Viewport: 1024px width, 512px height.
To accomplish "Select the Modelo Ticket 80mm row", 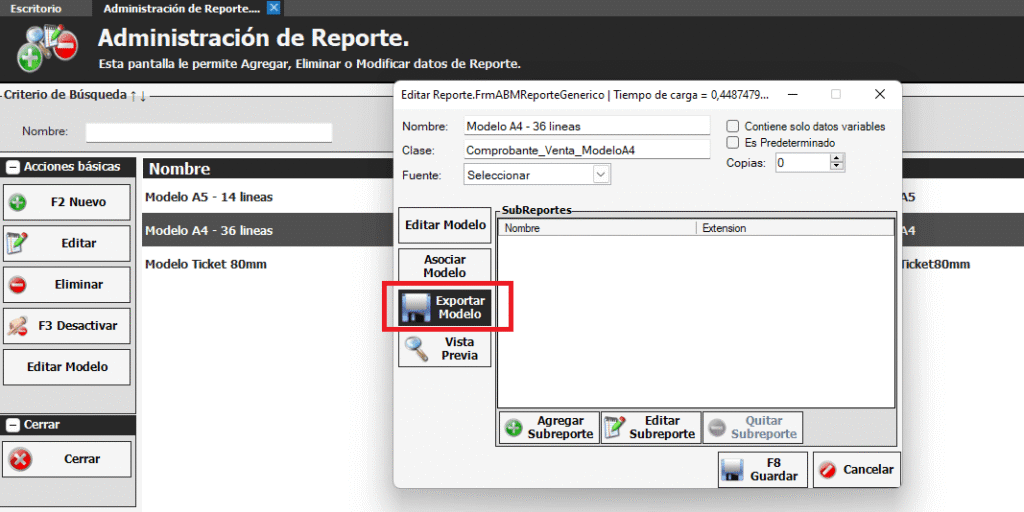I will click(x=206, y=264).
